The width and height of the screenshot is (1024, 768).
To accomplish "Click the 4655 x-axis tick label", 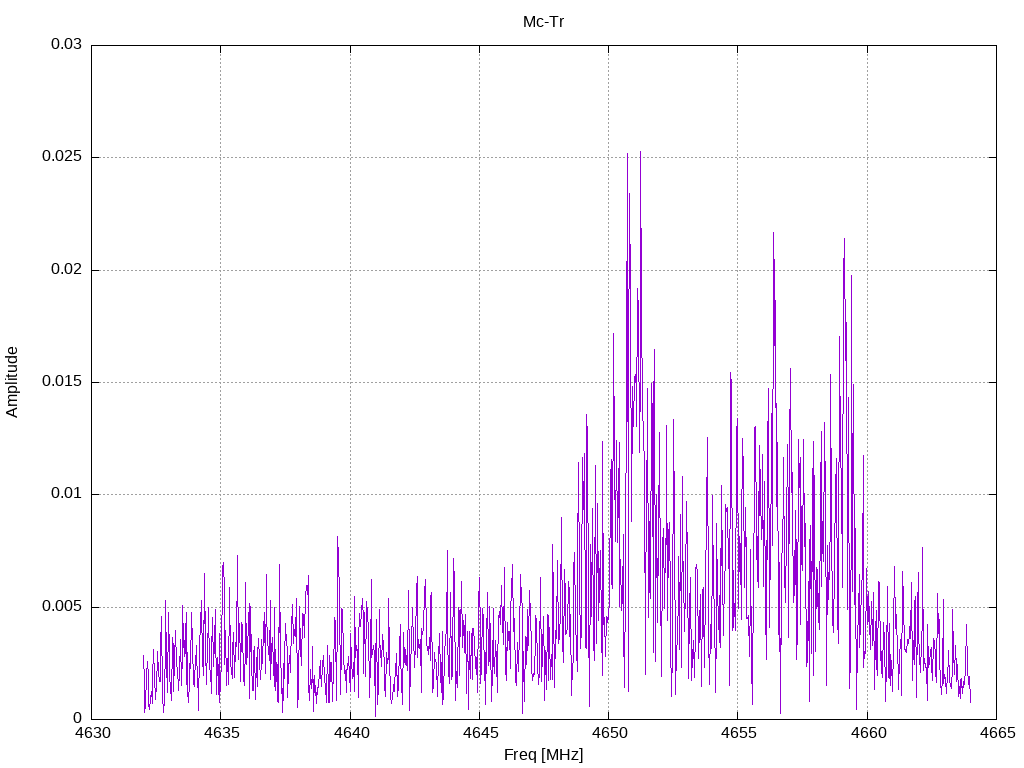I will [x=739, y=733].
